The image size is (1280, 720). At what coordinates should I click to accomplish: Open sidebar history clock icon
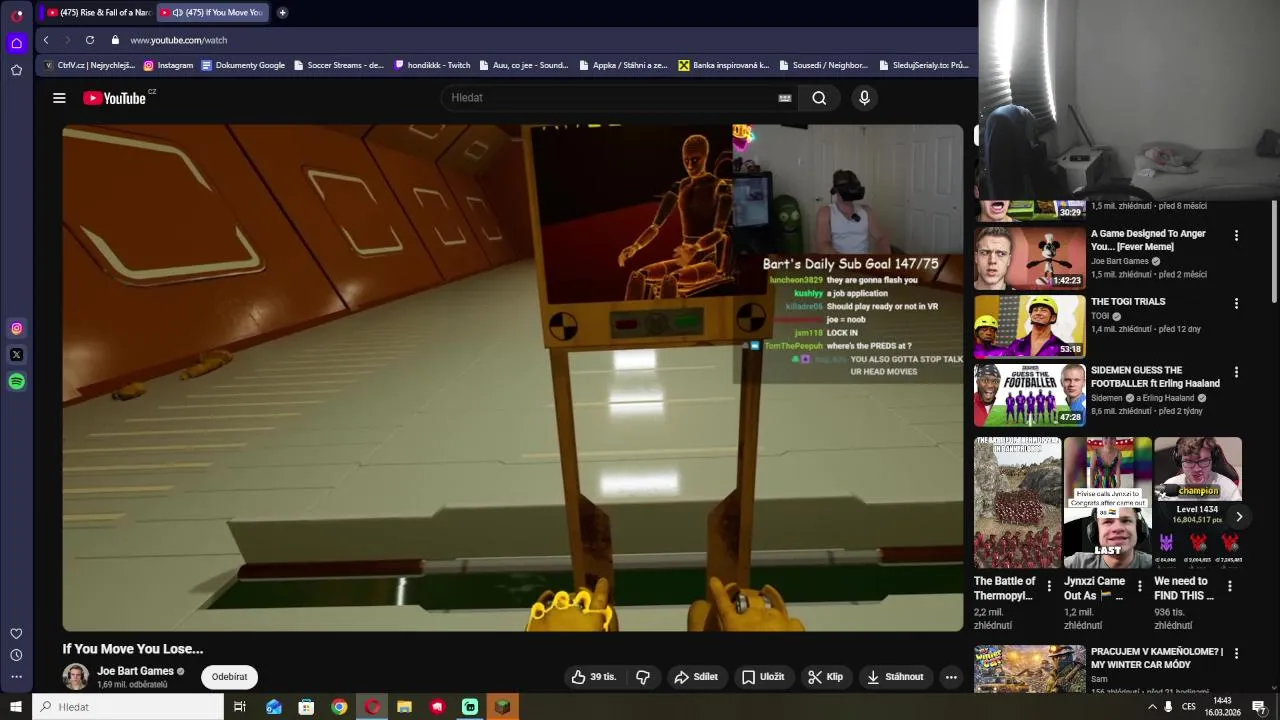[17, 655]
